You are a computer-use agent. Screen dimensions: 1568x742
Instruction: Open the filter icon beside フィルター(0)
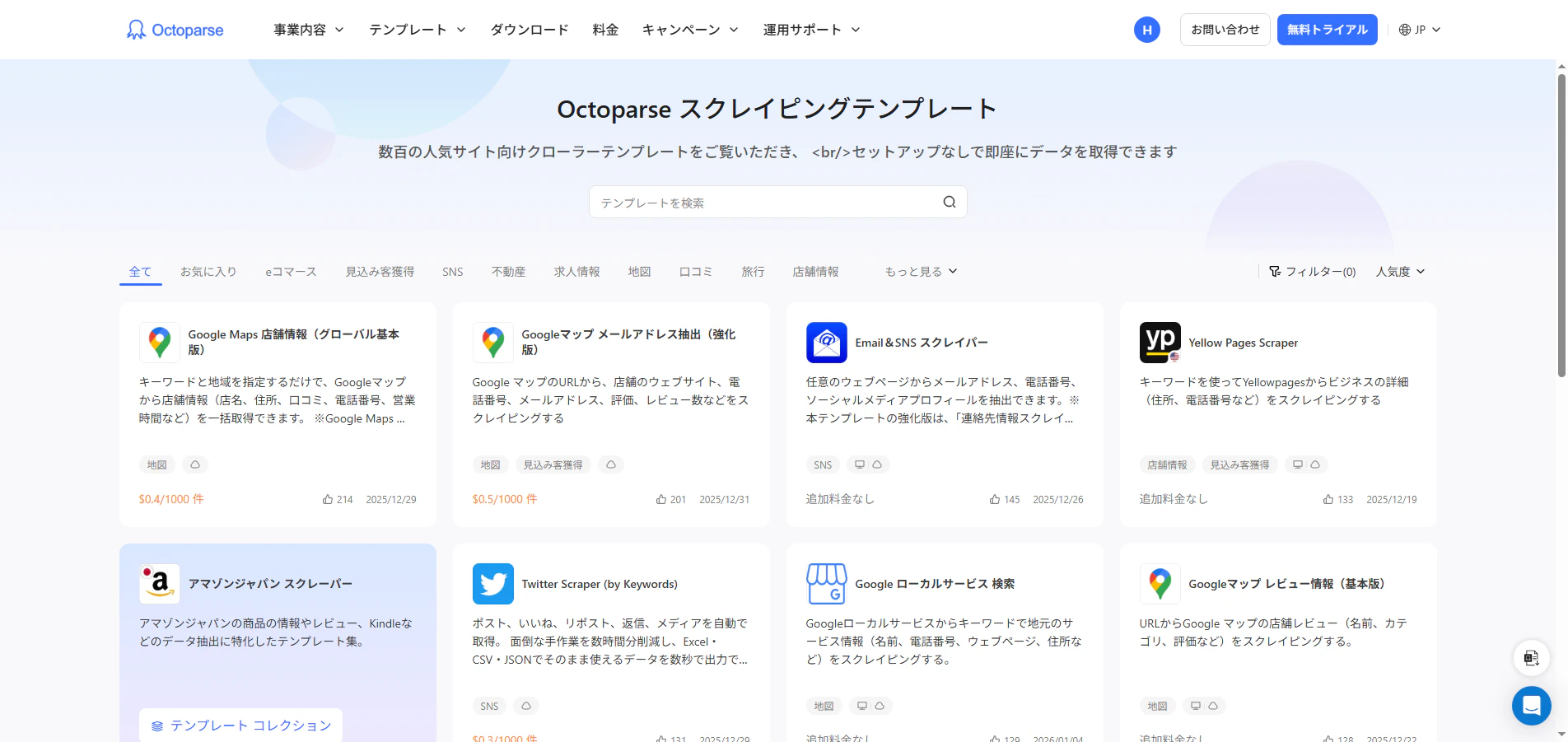[1275, 271]
